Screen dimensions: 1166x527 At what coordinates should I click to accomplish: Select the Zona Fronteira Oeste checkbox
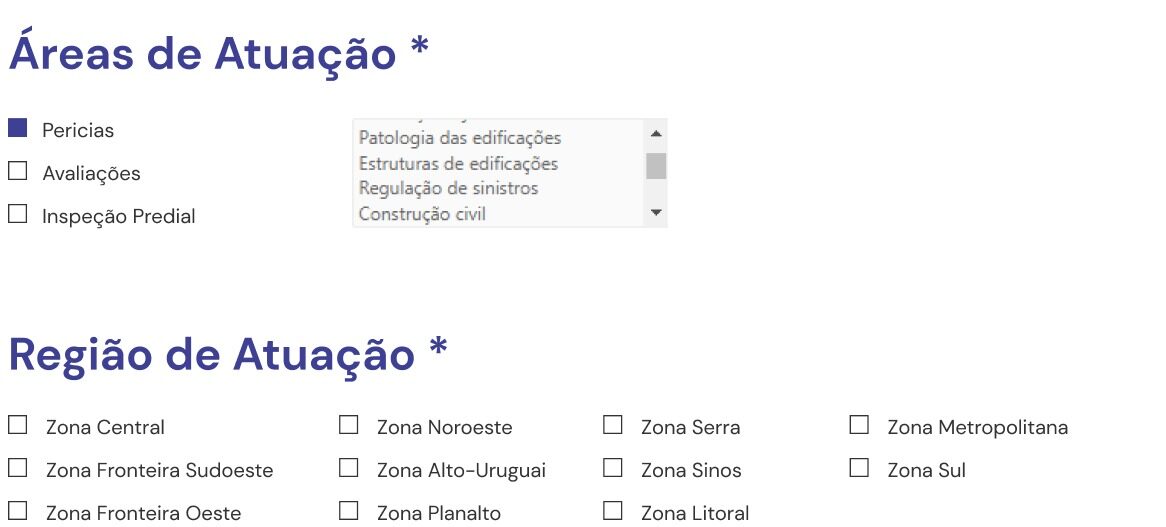18,511
